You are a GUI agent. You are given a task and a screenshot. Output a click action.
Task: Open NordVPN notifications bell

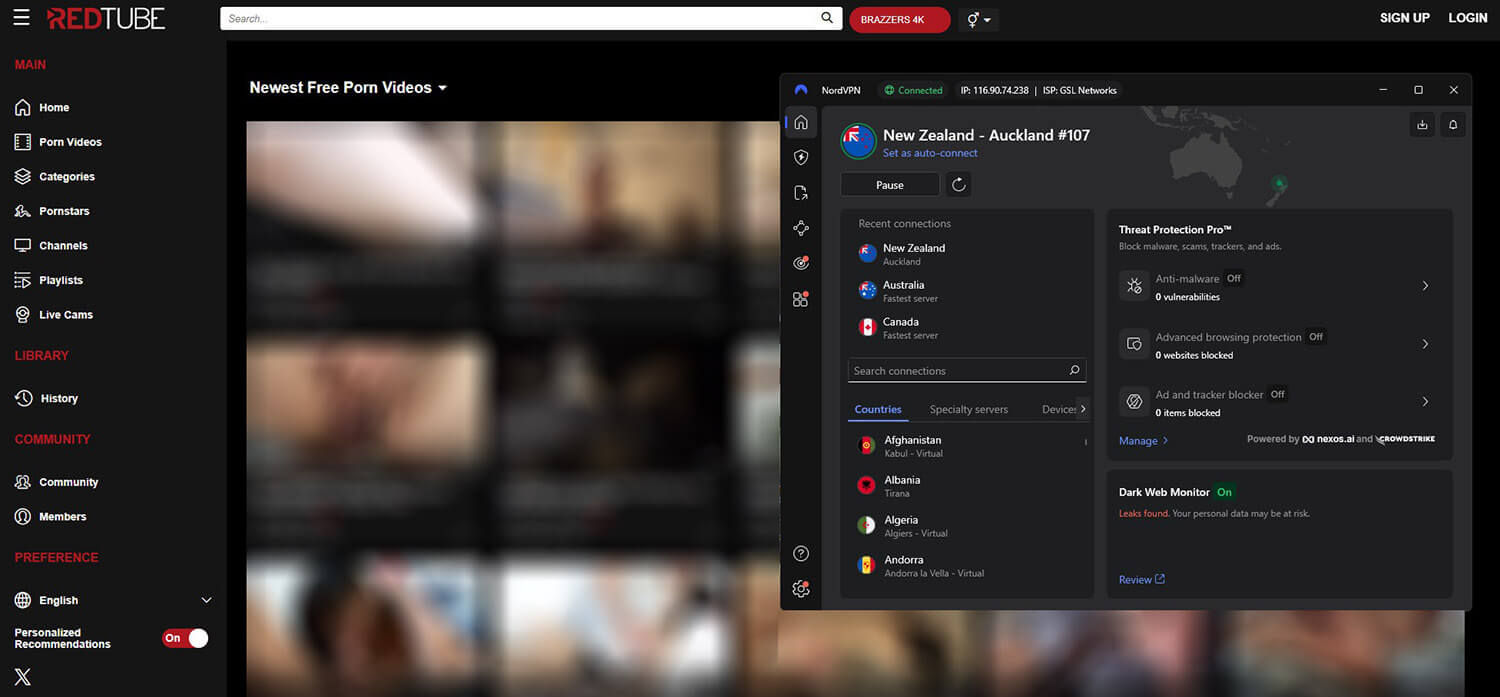click(1453, 124)
